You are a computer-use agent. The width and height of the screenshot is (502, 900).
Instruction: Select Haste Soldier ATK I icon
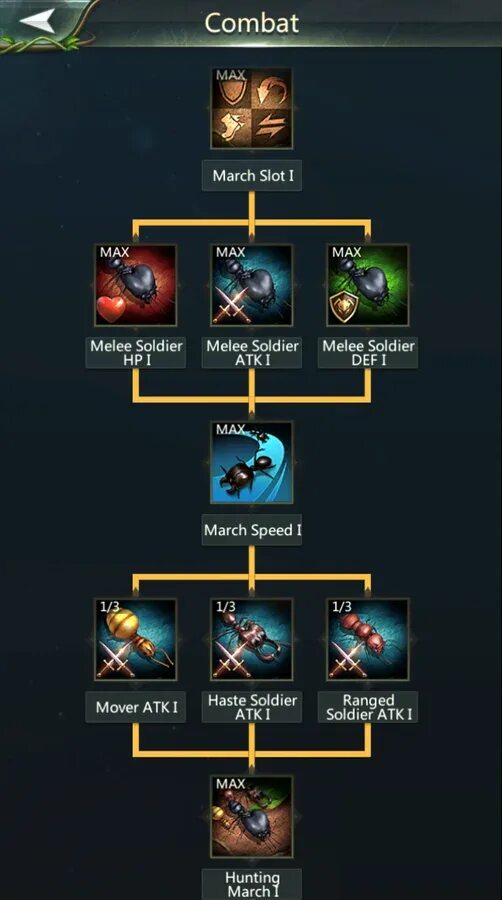pos(251,639)
